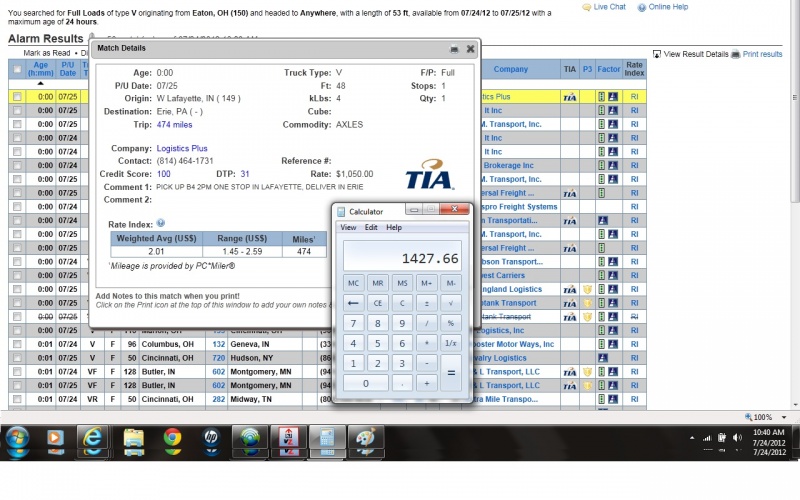Click Calculator 1/x reciprocal button
The width and height of the screenshot is (800, 500).
tap(451, 343)
